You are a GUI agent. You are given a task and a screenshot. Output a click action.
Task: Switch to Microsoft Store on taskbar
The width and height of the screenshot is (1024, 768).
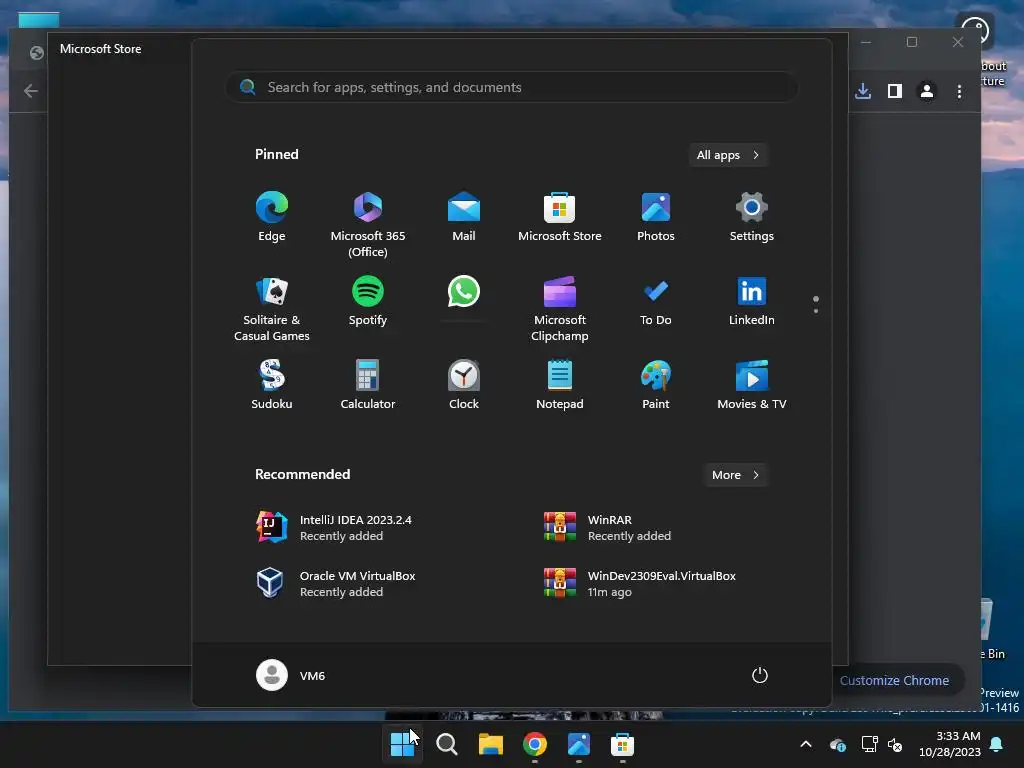click(x=622, y=744)
